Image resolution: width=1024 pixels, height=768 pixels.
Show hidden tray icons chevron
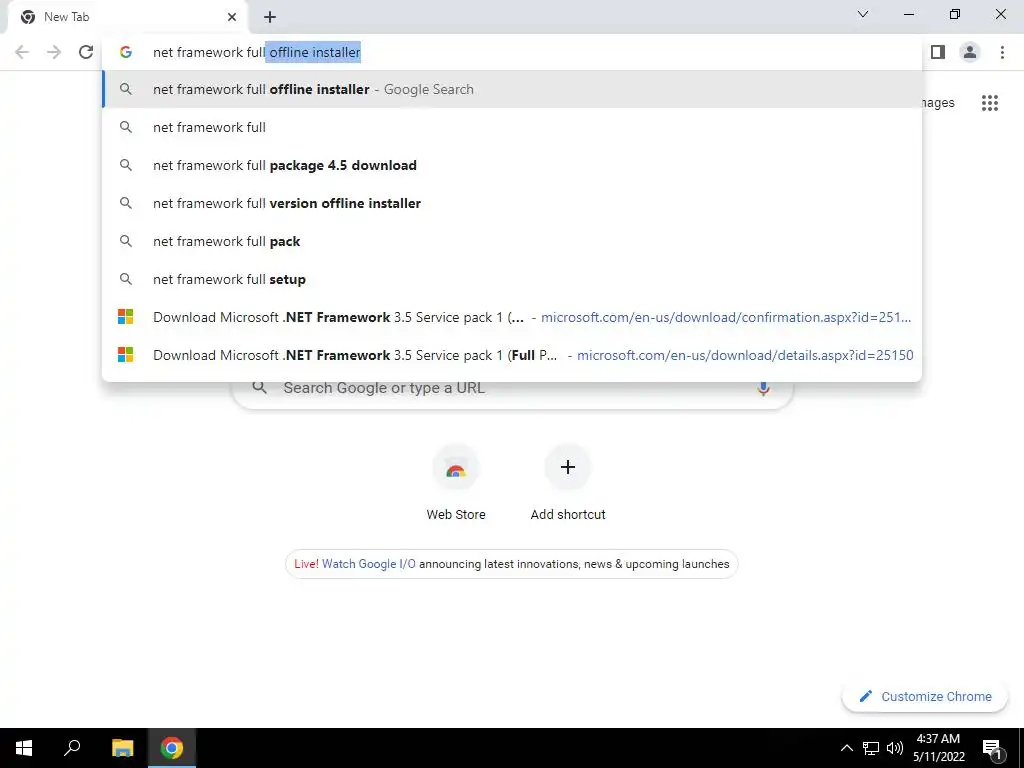846,748
